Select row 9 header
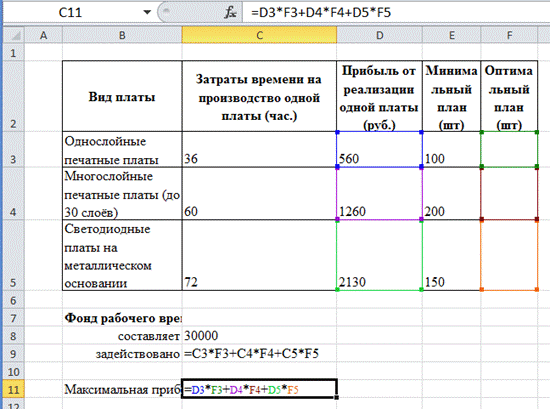 coord(13,354)
